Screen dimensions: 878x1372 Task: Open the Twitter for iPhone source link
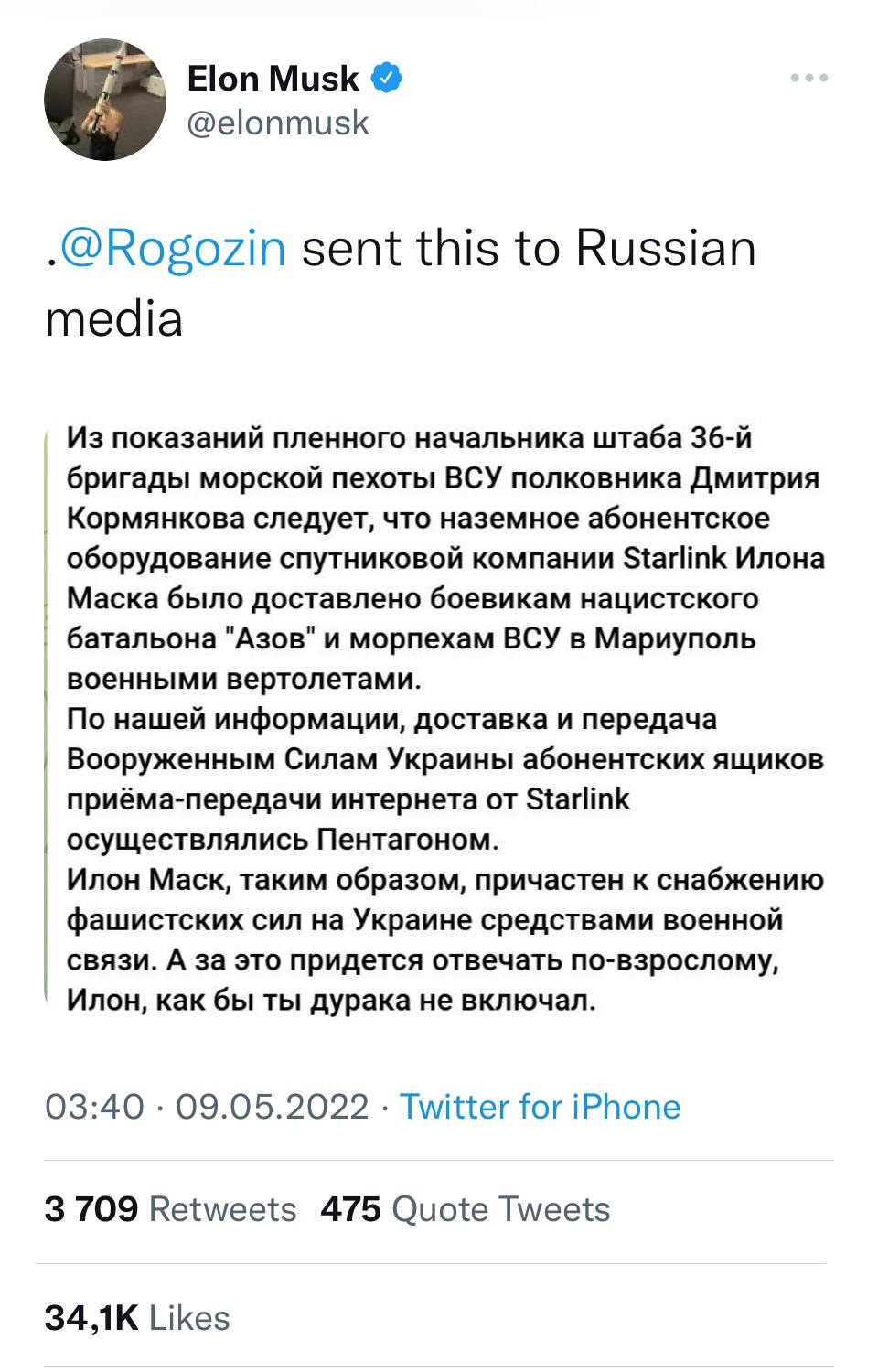(541, 1107)
